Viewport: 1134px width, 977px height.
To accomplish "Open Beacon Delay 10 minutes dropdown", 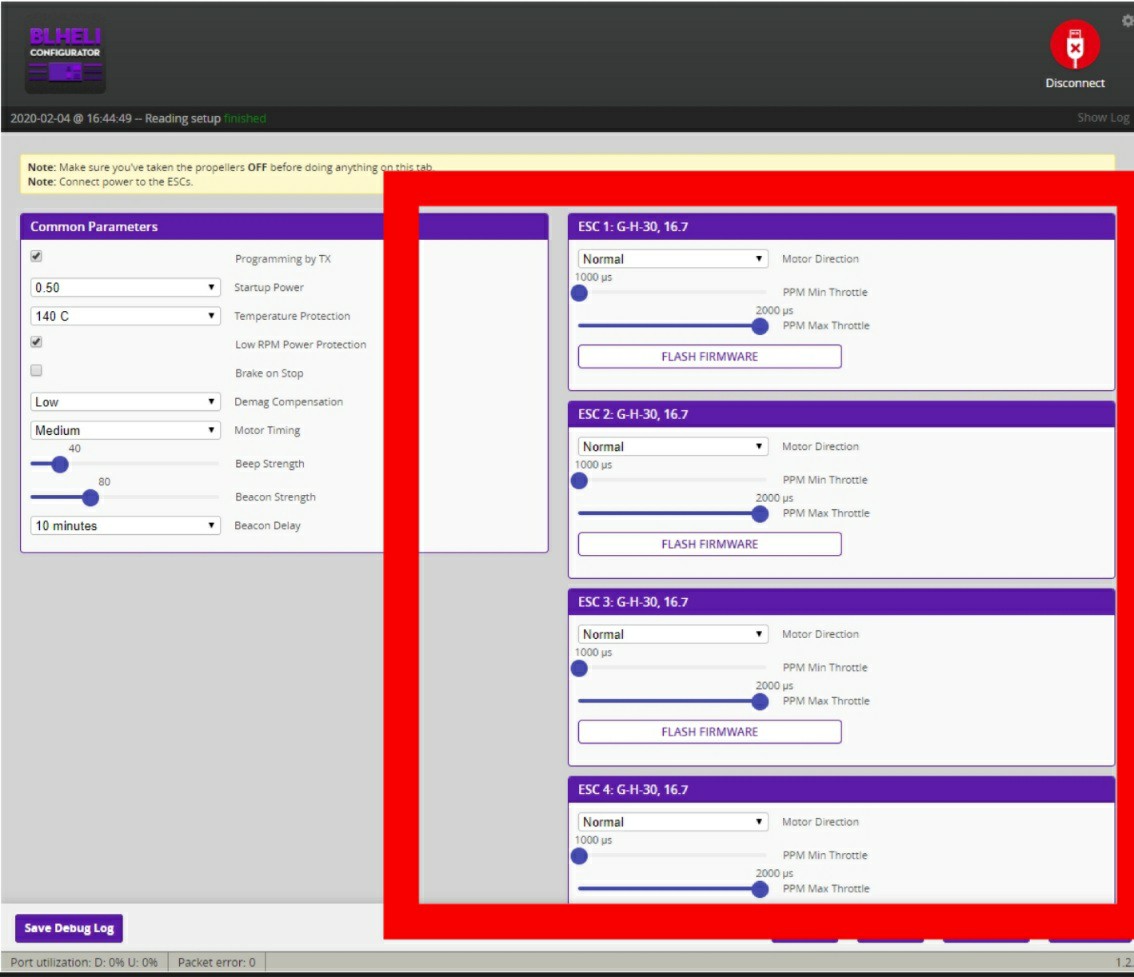I will [x=125, y=526].
